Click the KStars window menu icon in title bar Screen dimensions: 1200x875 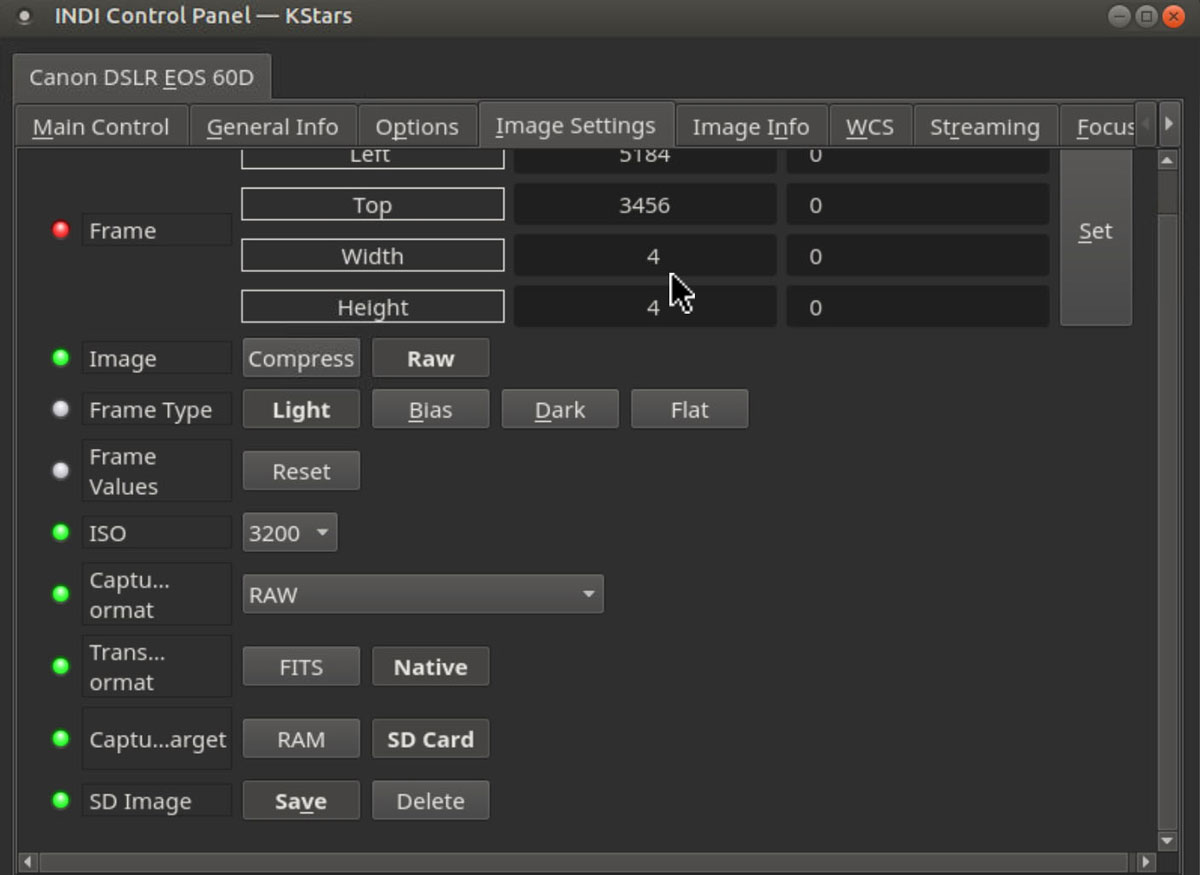point(25,17)
